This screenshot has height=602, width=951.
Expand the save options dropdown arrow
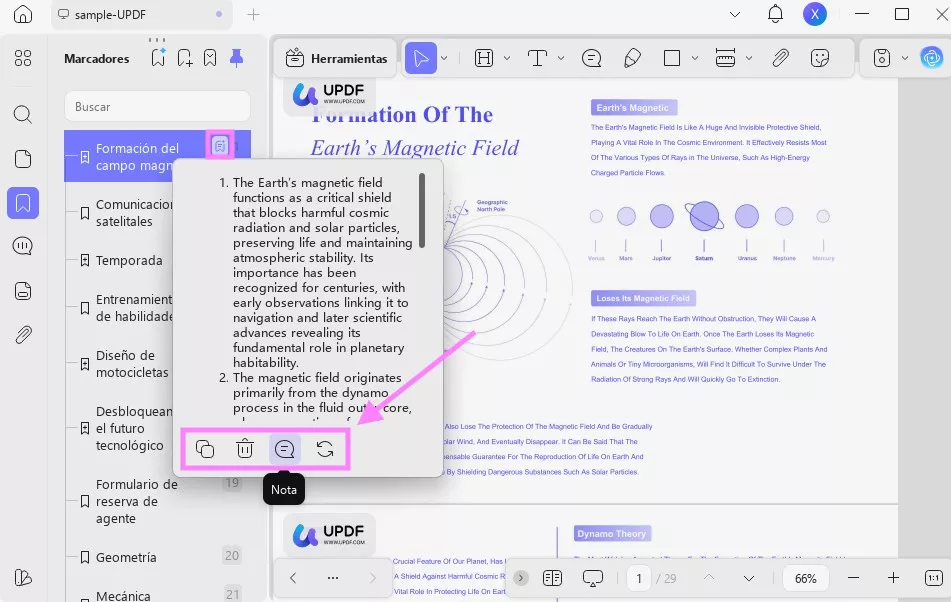[905, 58]
